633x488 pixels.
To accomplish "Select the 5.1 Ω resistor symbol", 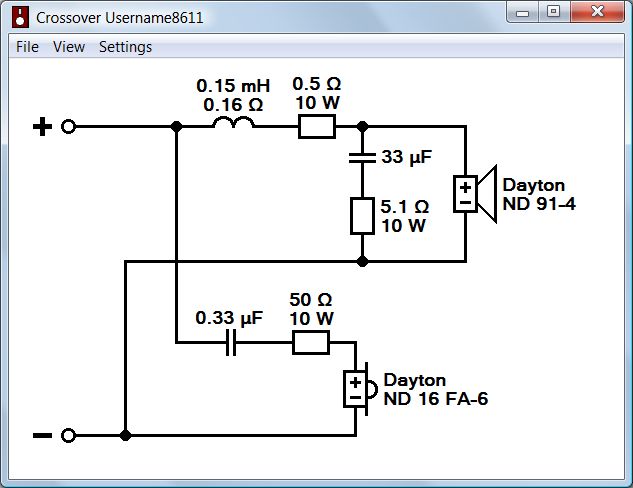I will [x=362, y=216].
